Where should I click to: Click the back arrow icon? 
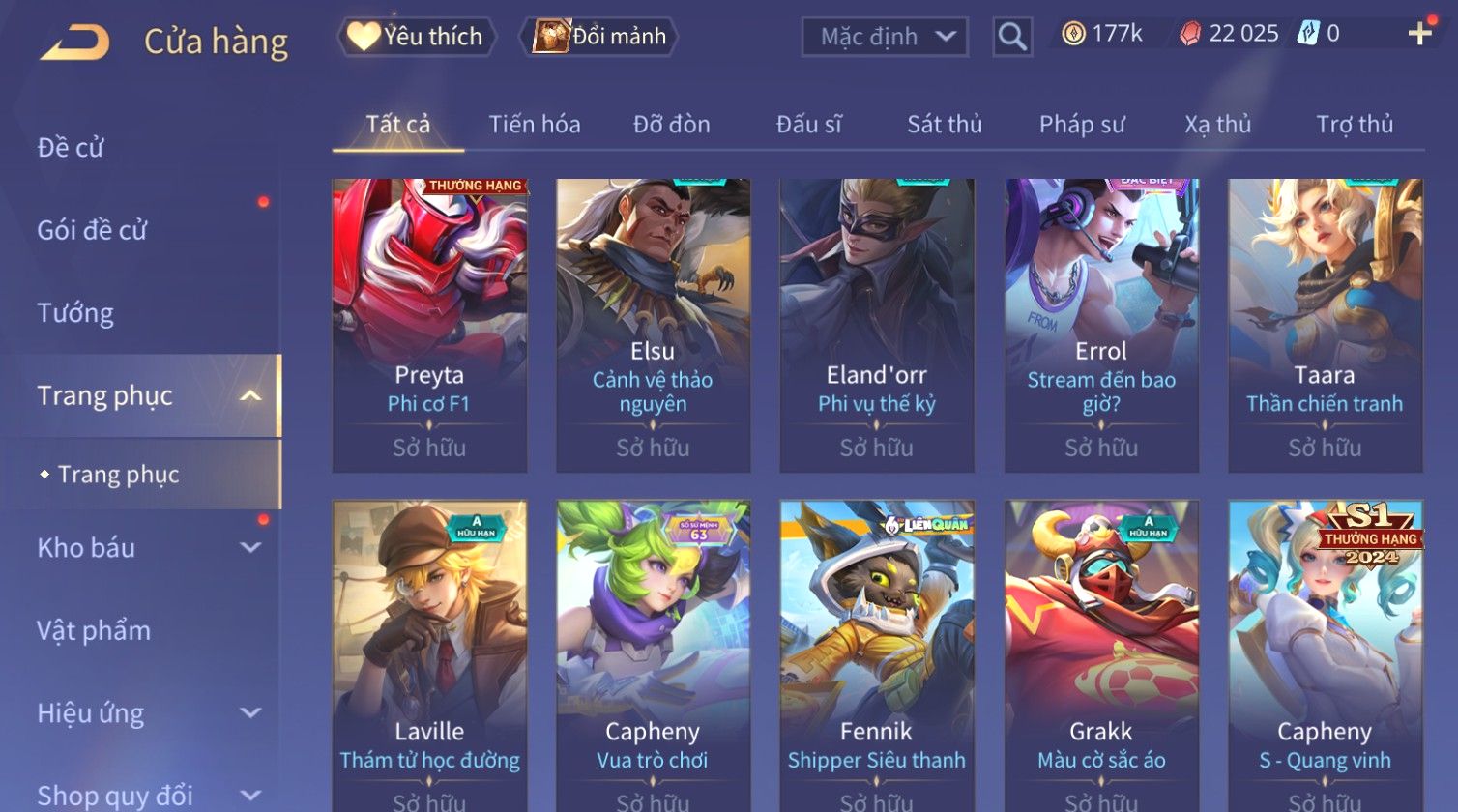coord(74,43)
